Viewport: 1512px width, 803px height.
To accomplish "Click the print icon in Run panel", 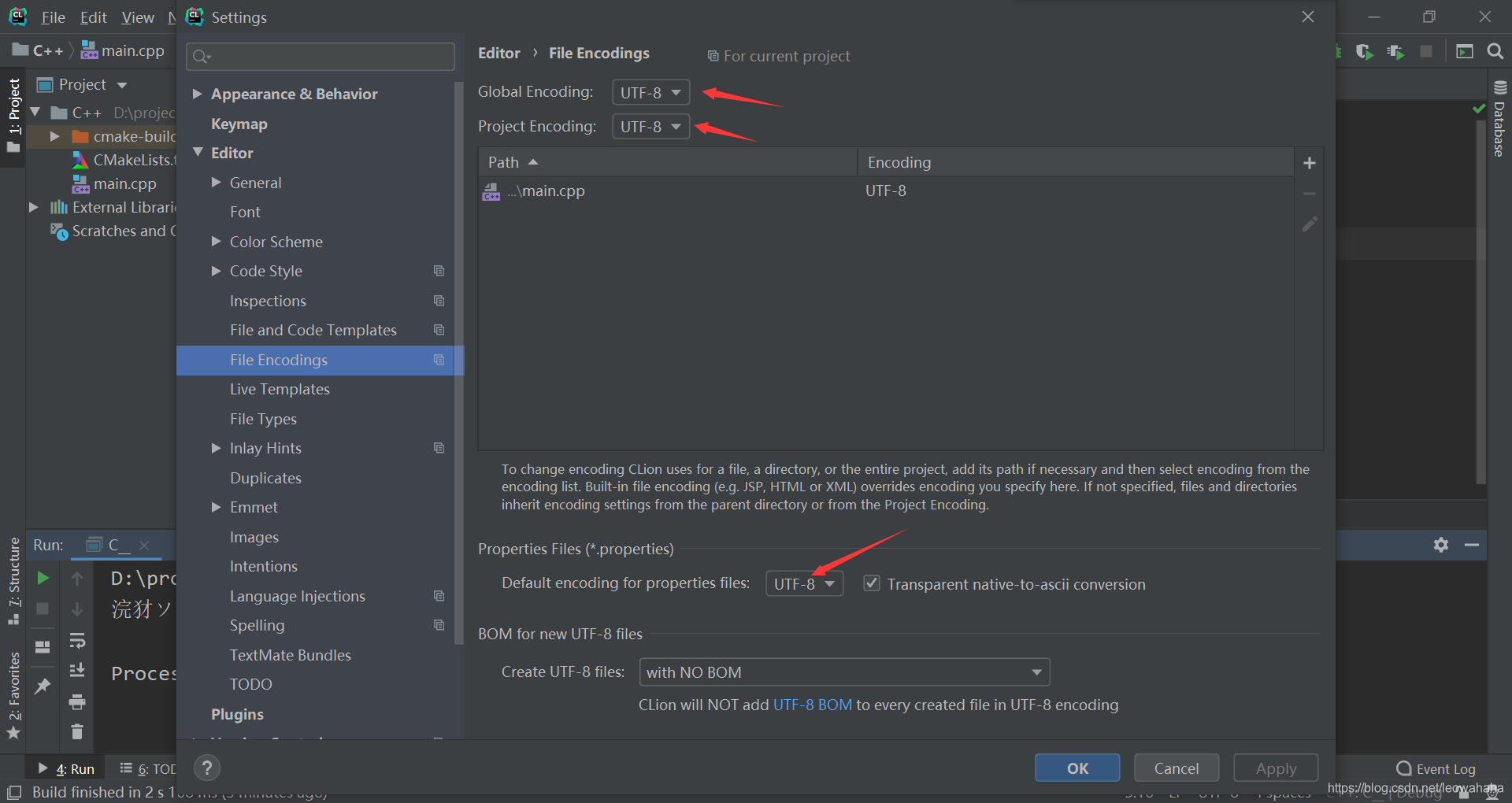I will click(x=77, y=701).
